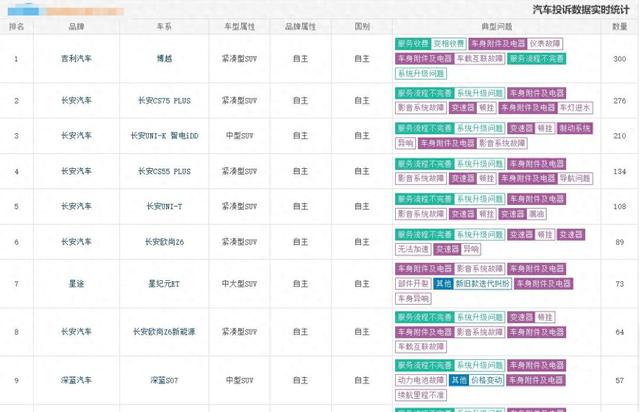The height and width of the screenshot is (412, 640).
Task: Open the 长安UNI-K 智电iDD series link
Action: pos(164,136)
